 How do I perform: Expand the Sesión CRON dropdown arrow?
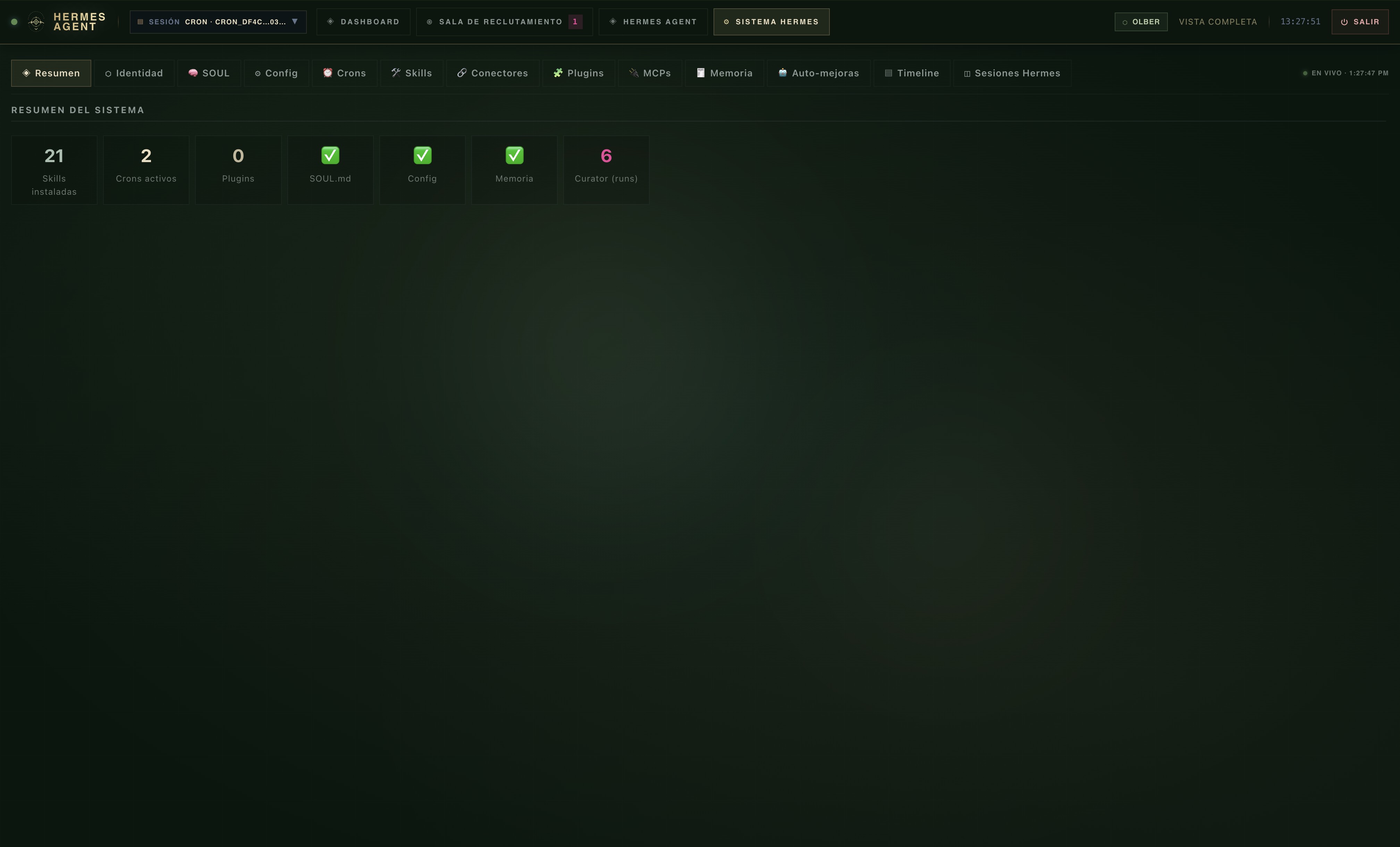tap(295, 22)
